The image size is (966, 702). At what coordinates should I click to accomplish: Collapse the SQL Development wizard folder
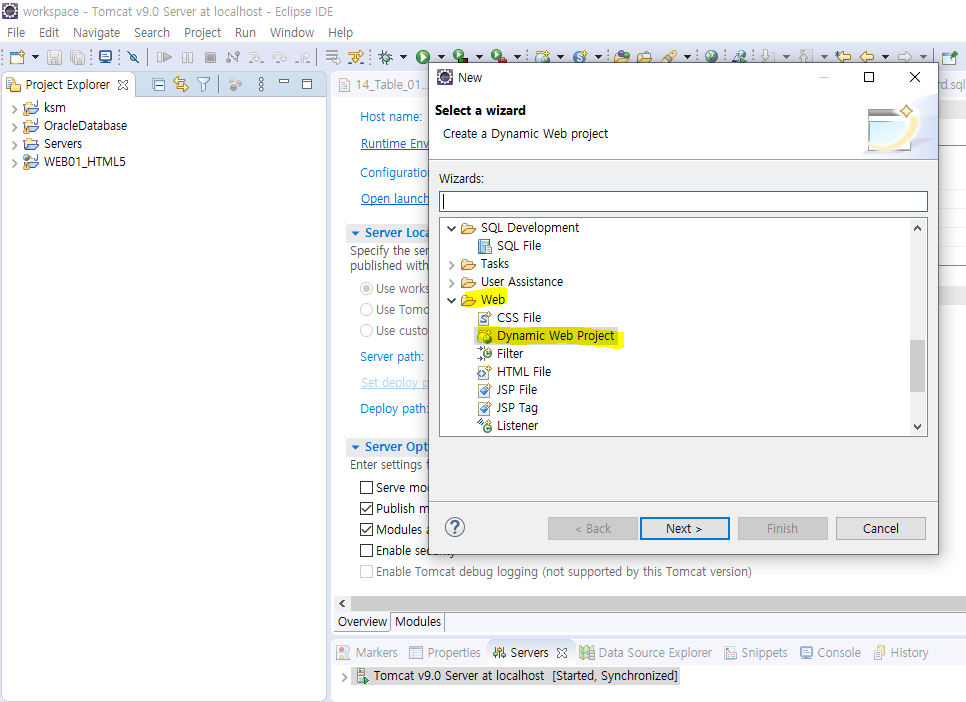[452, 228]
